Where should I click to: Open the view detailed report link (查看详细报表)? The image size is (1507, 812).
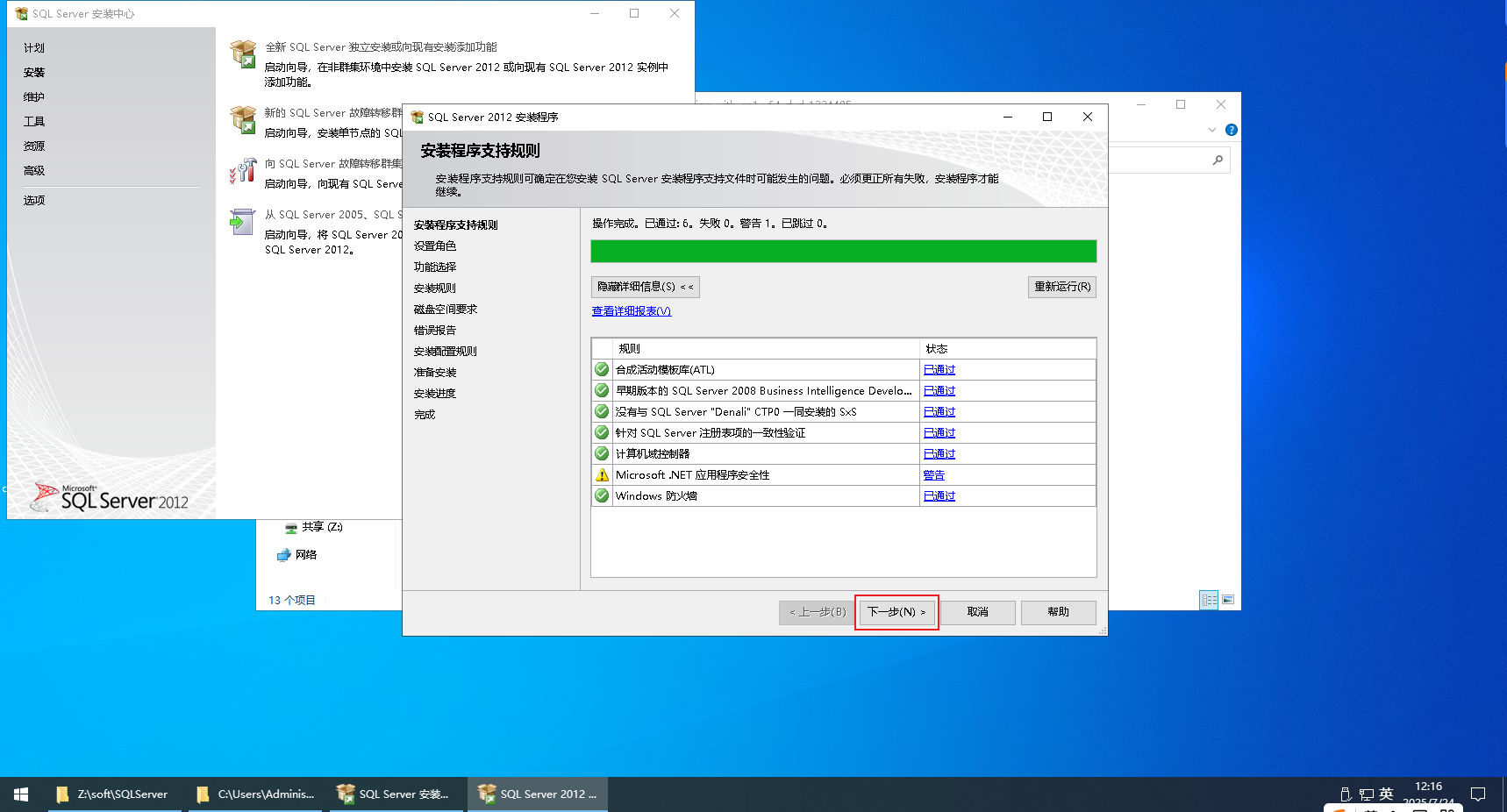coord(632,311)
